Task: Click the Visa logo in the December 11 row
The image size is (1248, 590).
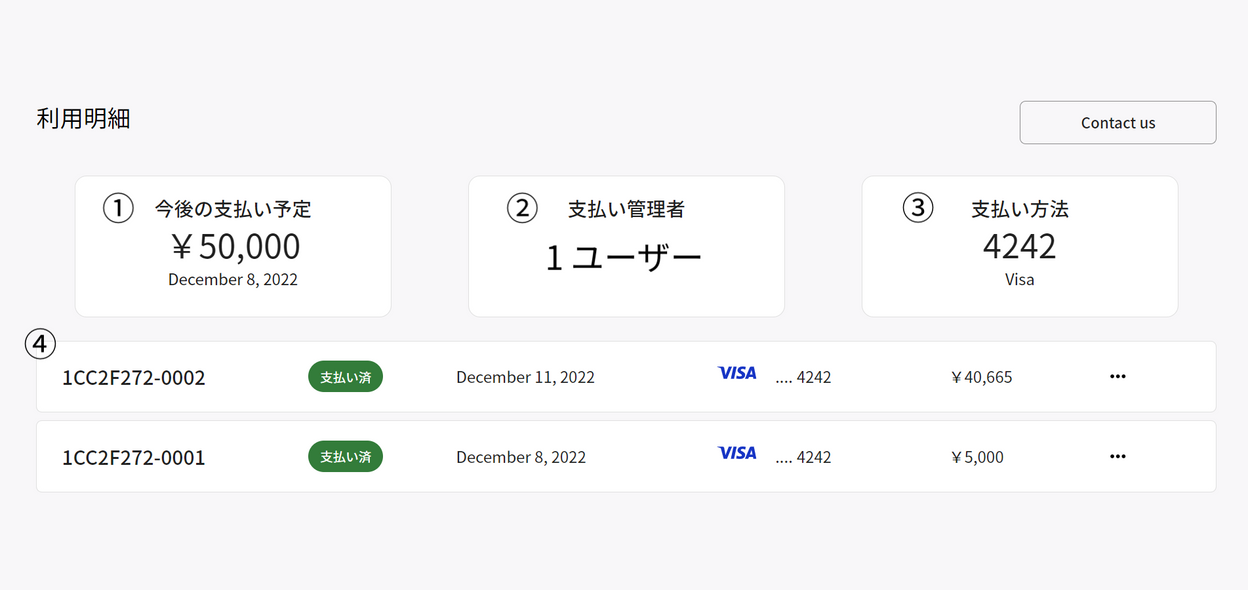Action: [737, 373]
